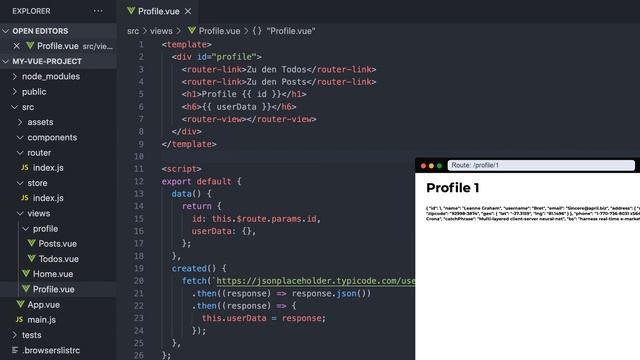Open the jsonplaceholder URL in fetch call

pyautogui.click(x=315, y=281)
